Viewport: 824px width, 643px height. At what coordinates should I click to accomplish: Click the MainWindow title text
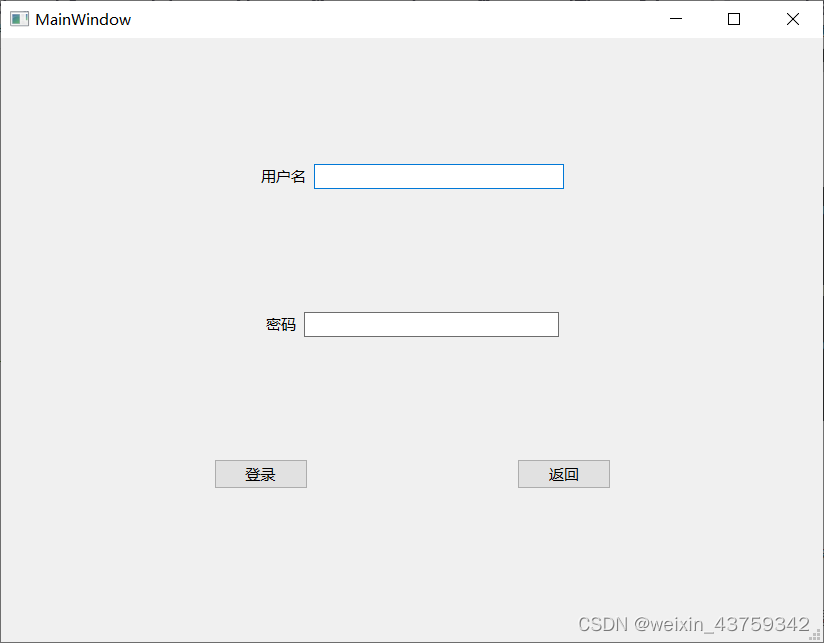[x=83, y=19]
